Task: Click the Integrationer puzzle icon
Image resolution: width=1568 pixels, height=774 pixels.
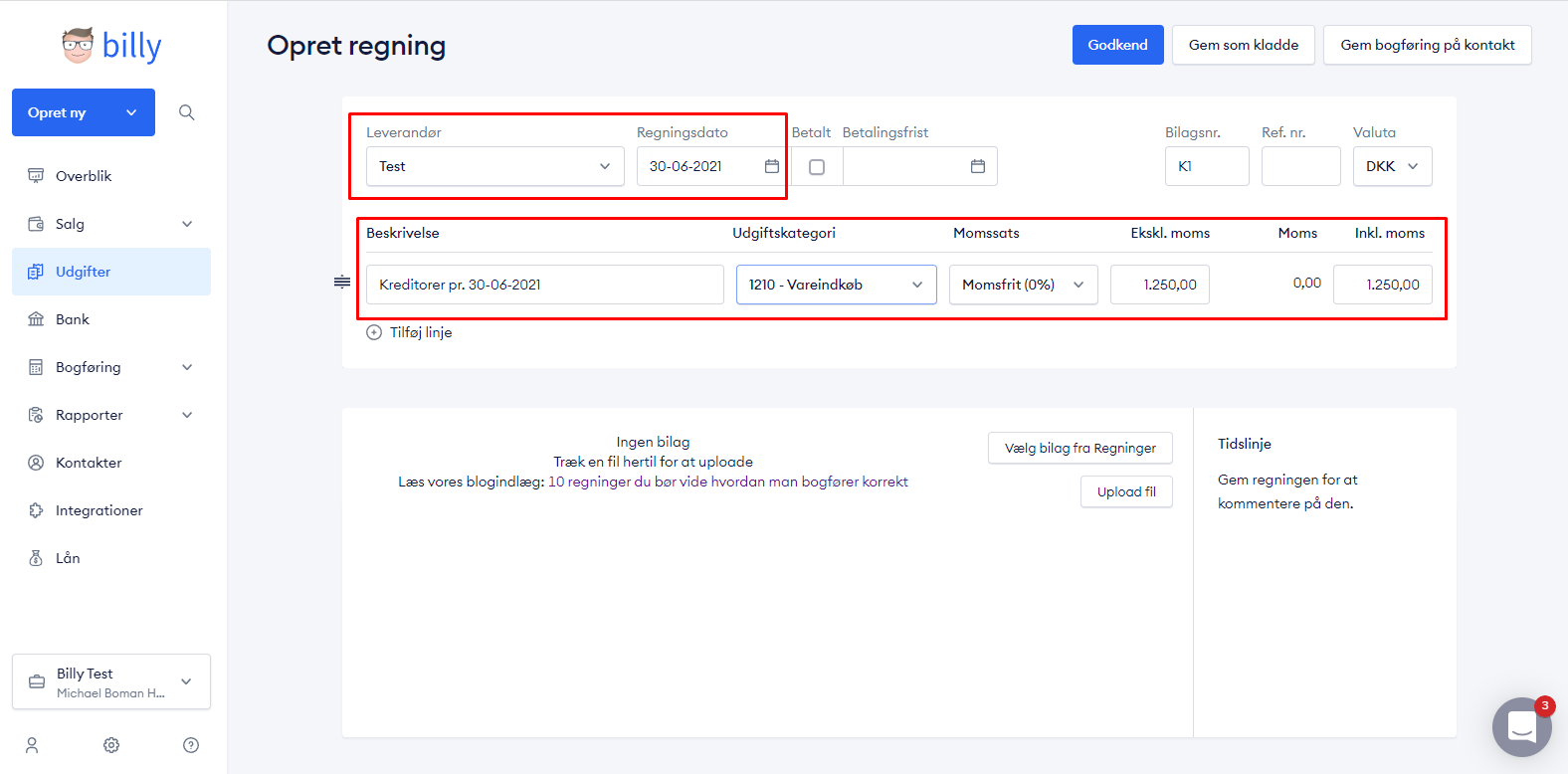Action: 36,510
